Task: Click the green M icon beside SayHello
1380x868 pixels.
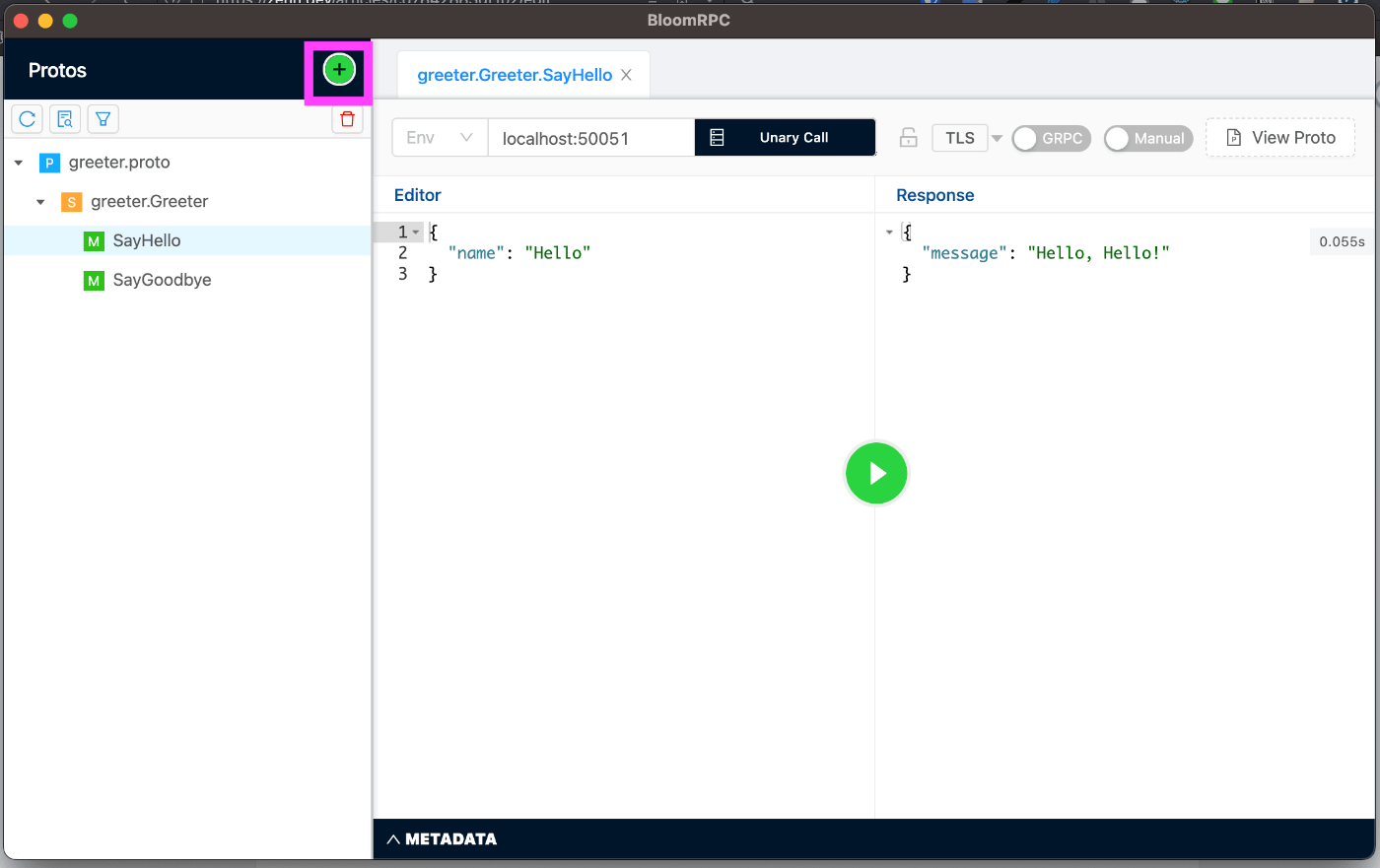Action: (94, 241)
